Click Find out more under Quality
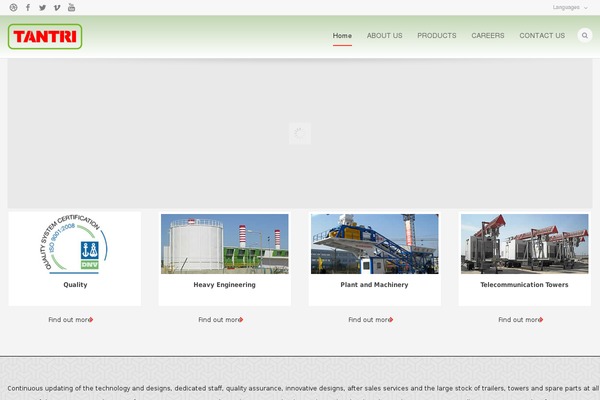 (x=70, y=320)
